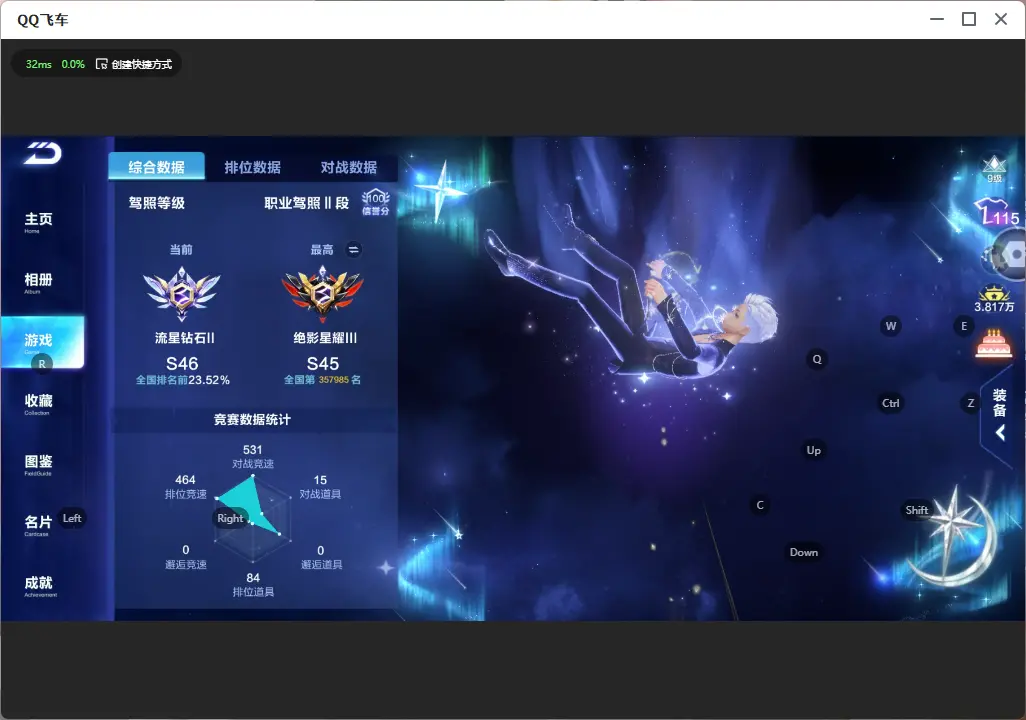The height and width of the screenshot is (720, 1026).
Task: Click the S46 season label
Action: (182, 363)
